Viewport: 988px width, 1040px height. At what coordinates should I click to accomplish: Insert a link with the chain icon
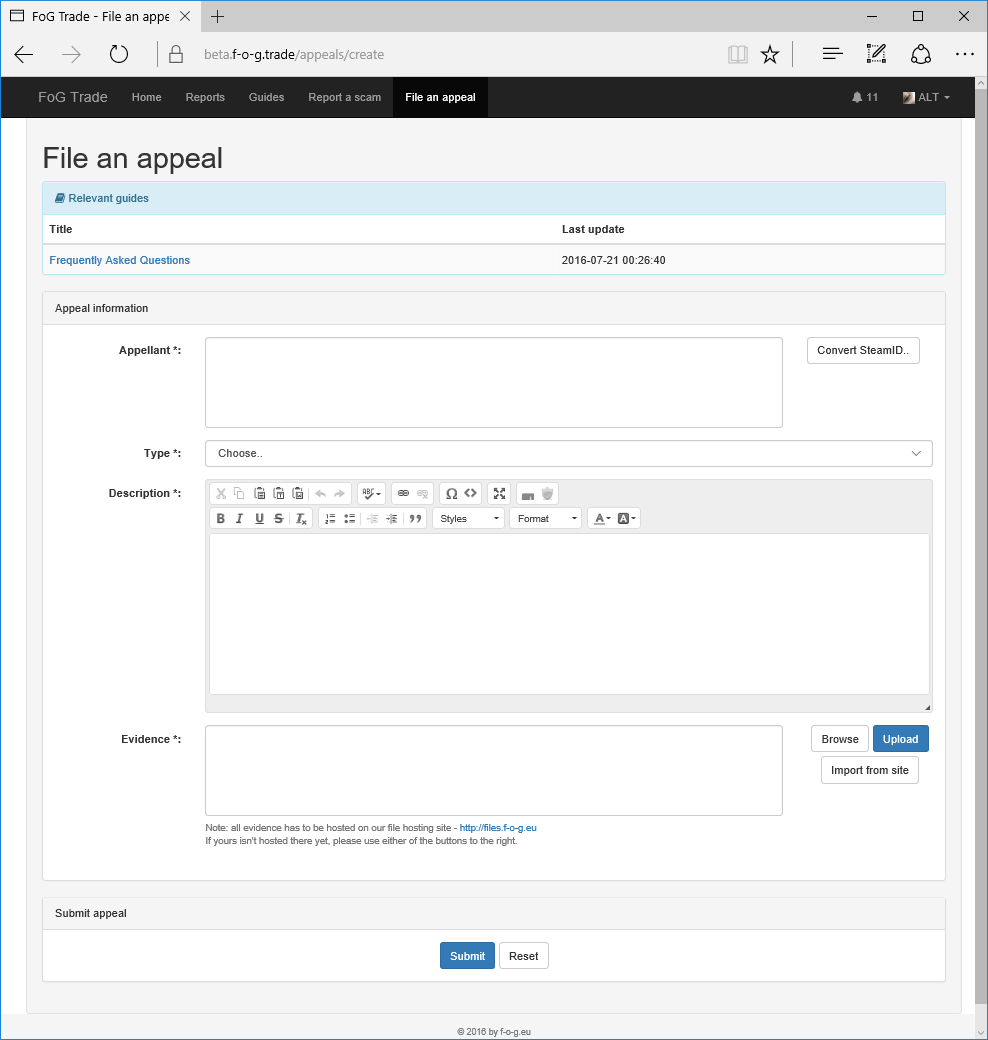pos(403,493)
